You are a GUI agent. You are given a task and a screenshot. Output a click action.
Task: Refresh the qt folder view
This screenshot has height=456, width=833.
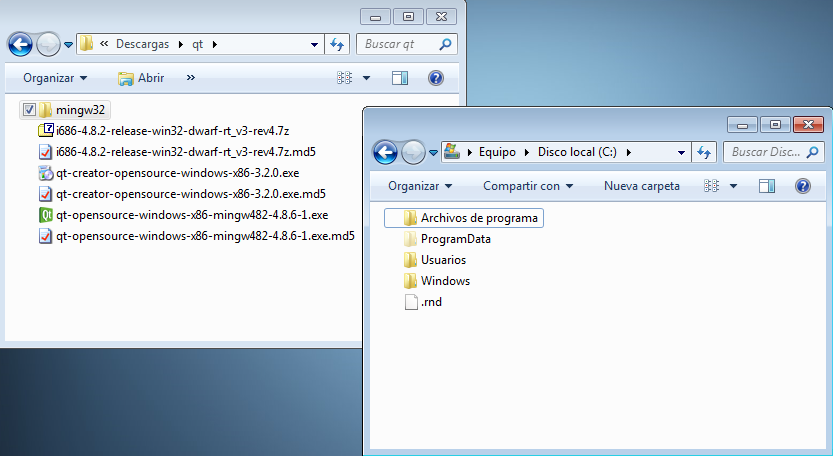pos(337,44)
